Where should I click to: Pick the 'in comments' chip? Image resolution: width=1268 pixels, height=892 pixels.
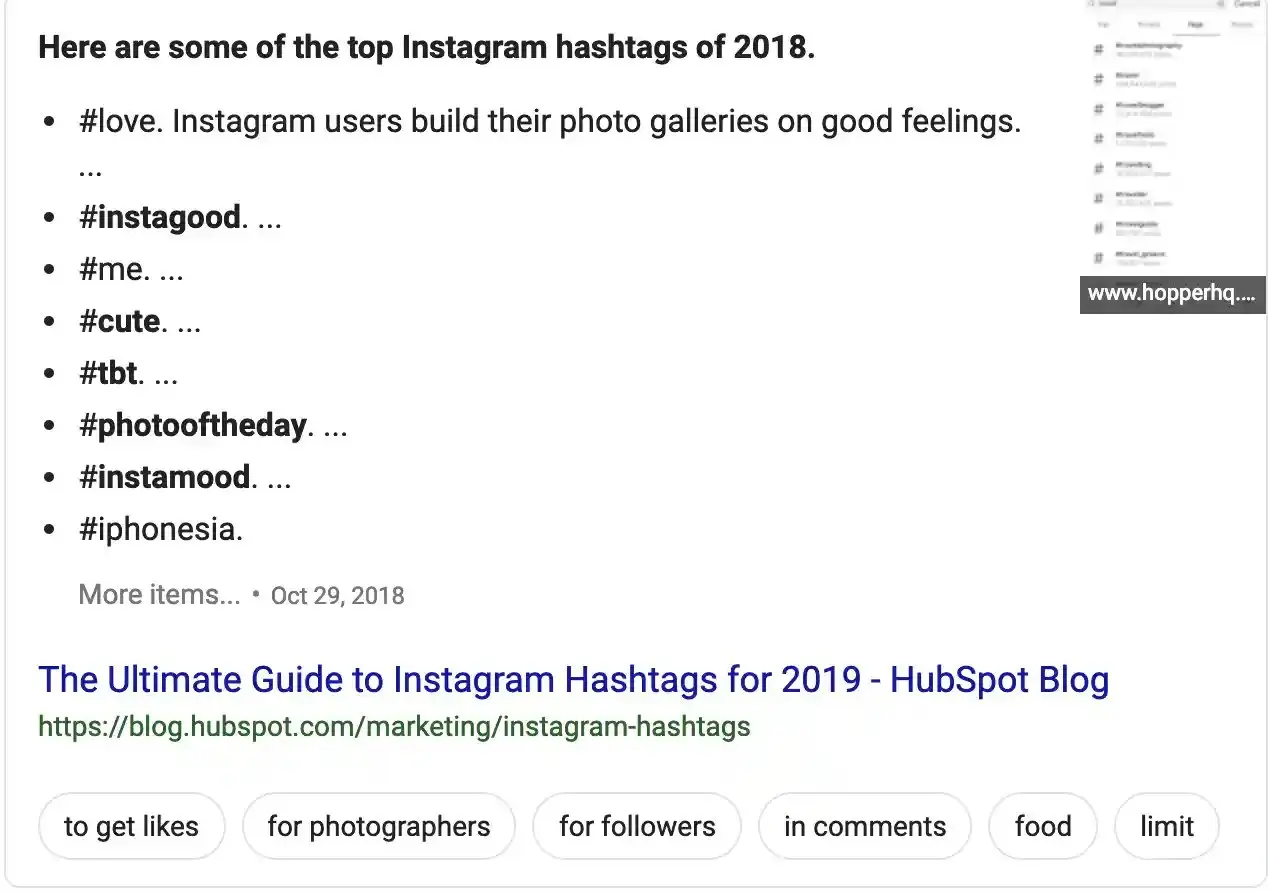click(864, 826)
